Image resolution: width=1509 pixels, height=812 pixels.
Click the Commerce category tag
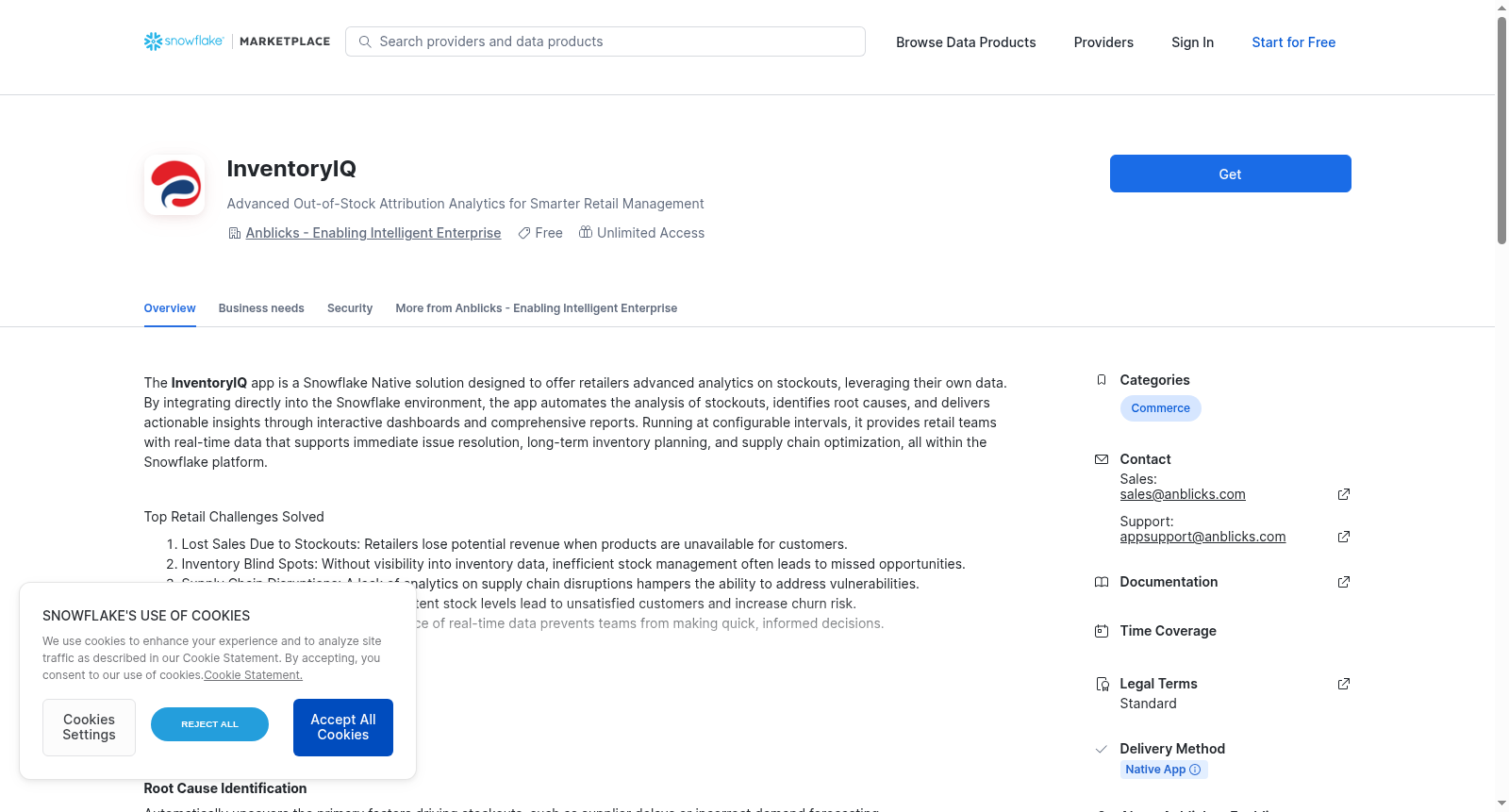click(1160, 408)
